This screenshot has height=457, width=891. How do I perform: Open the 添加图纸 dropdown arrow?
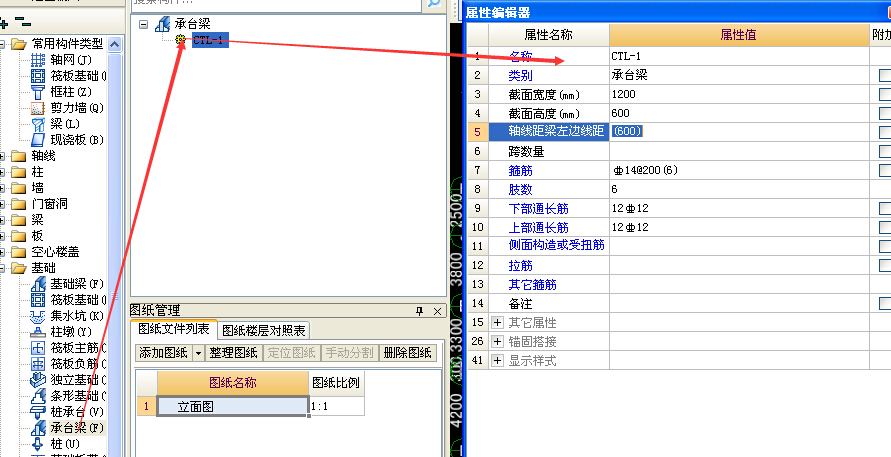click(198, 353)
